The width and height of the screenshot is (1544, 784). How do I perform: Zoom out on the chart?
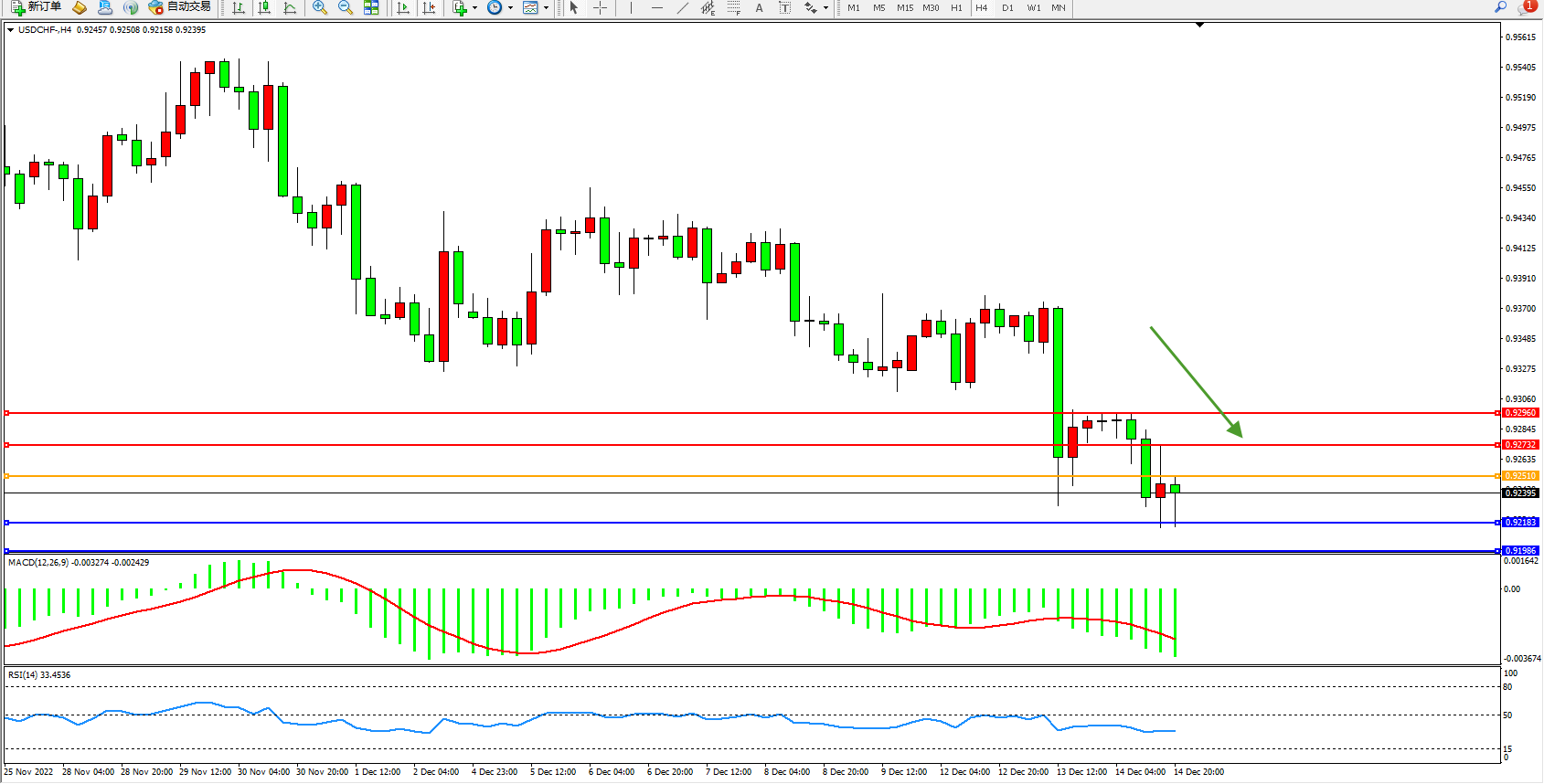coord(346,7)
